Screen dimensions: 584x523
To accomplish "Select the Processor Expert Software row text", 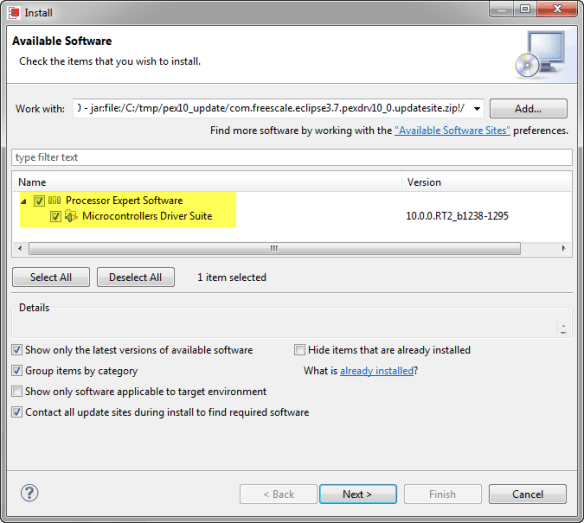I will [124, 200].
